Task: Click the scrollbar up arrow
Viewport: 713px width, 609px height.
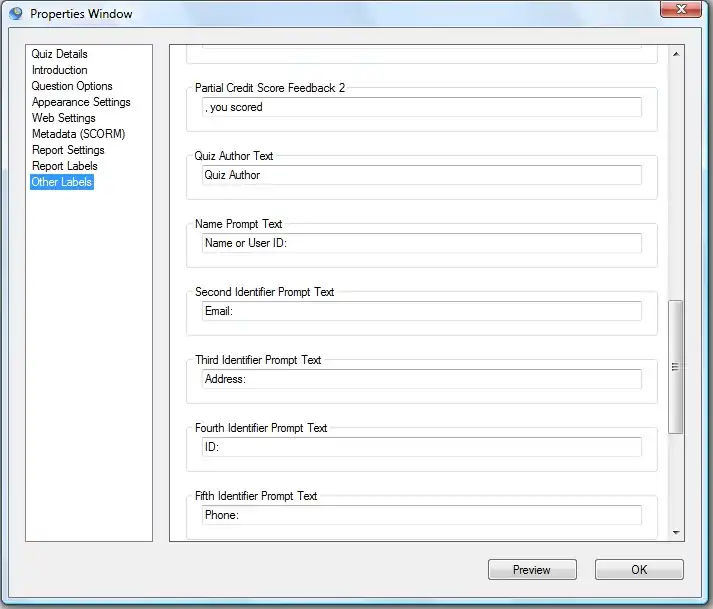Action: click(x=675, y=54)
